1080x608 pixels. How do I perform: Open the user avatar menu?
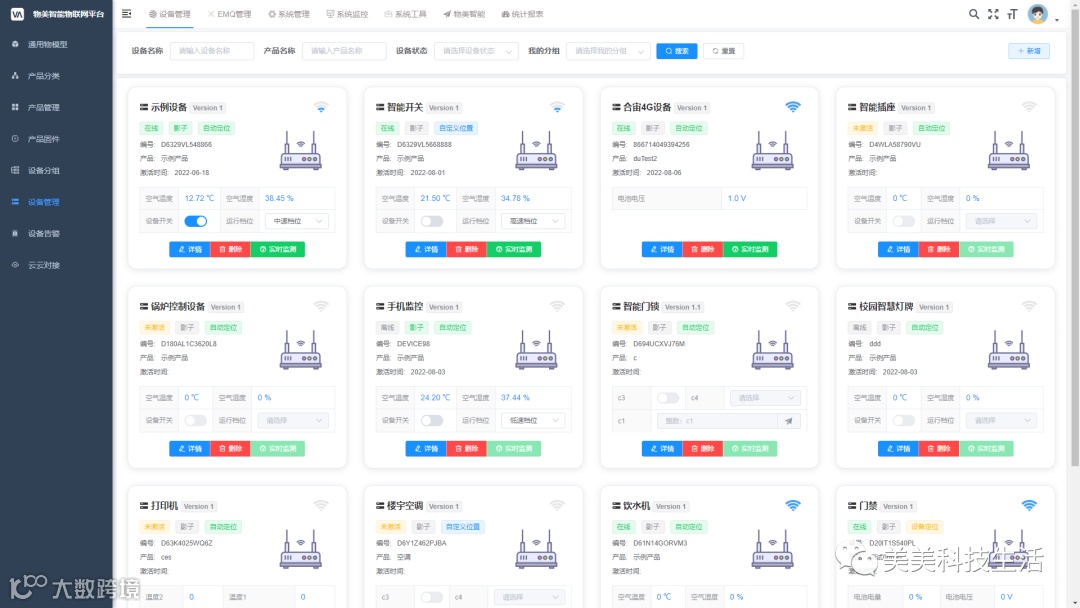[x=1038, y=14]
